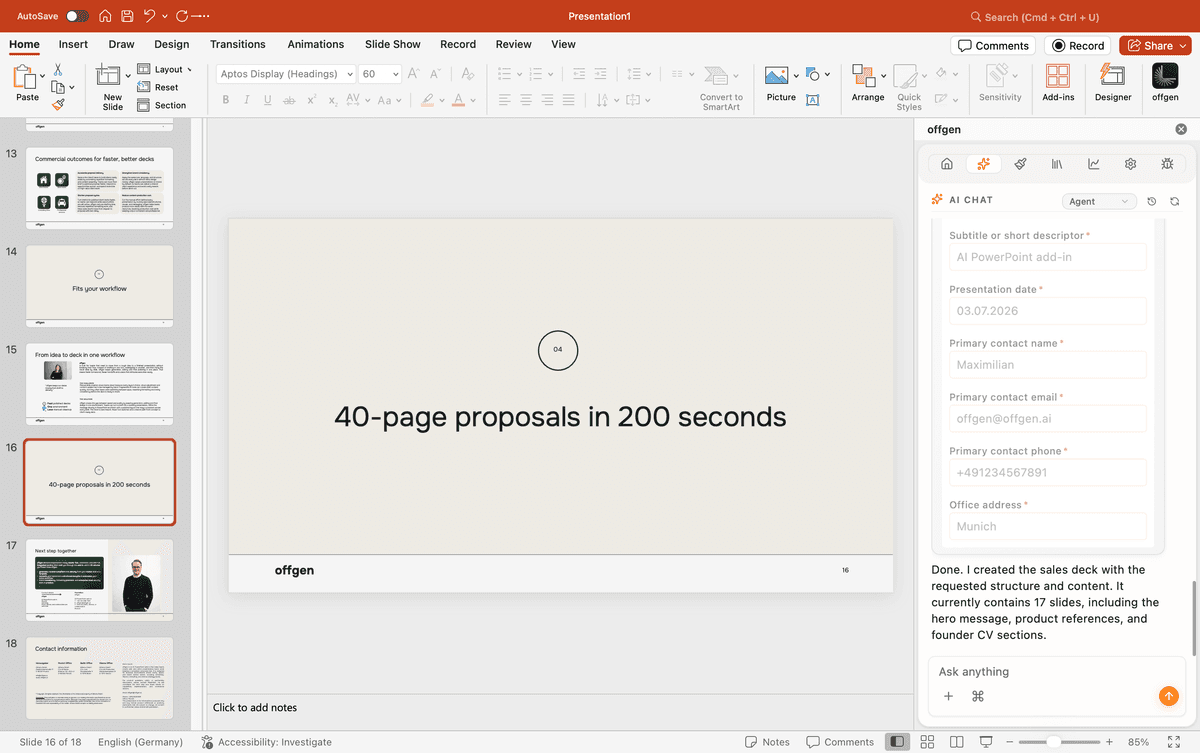
Task: Open AI chat history icon
Action: point(1152,201)
